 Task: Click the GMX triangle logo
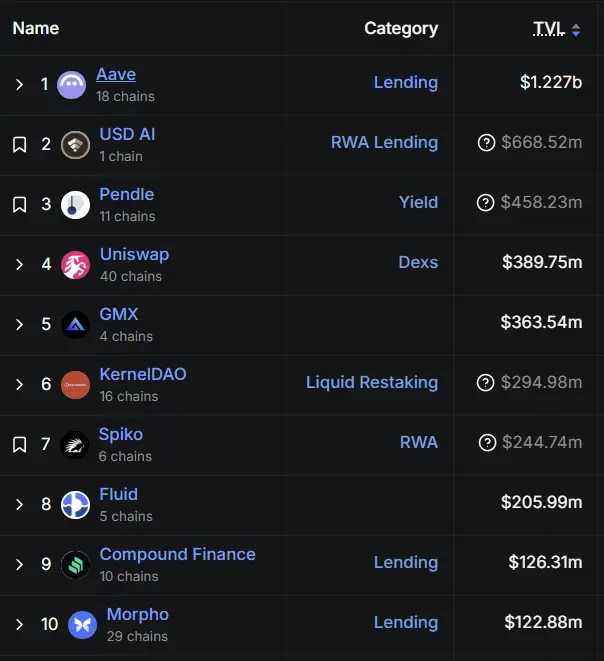tap(75, 325)
